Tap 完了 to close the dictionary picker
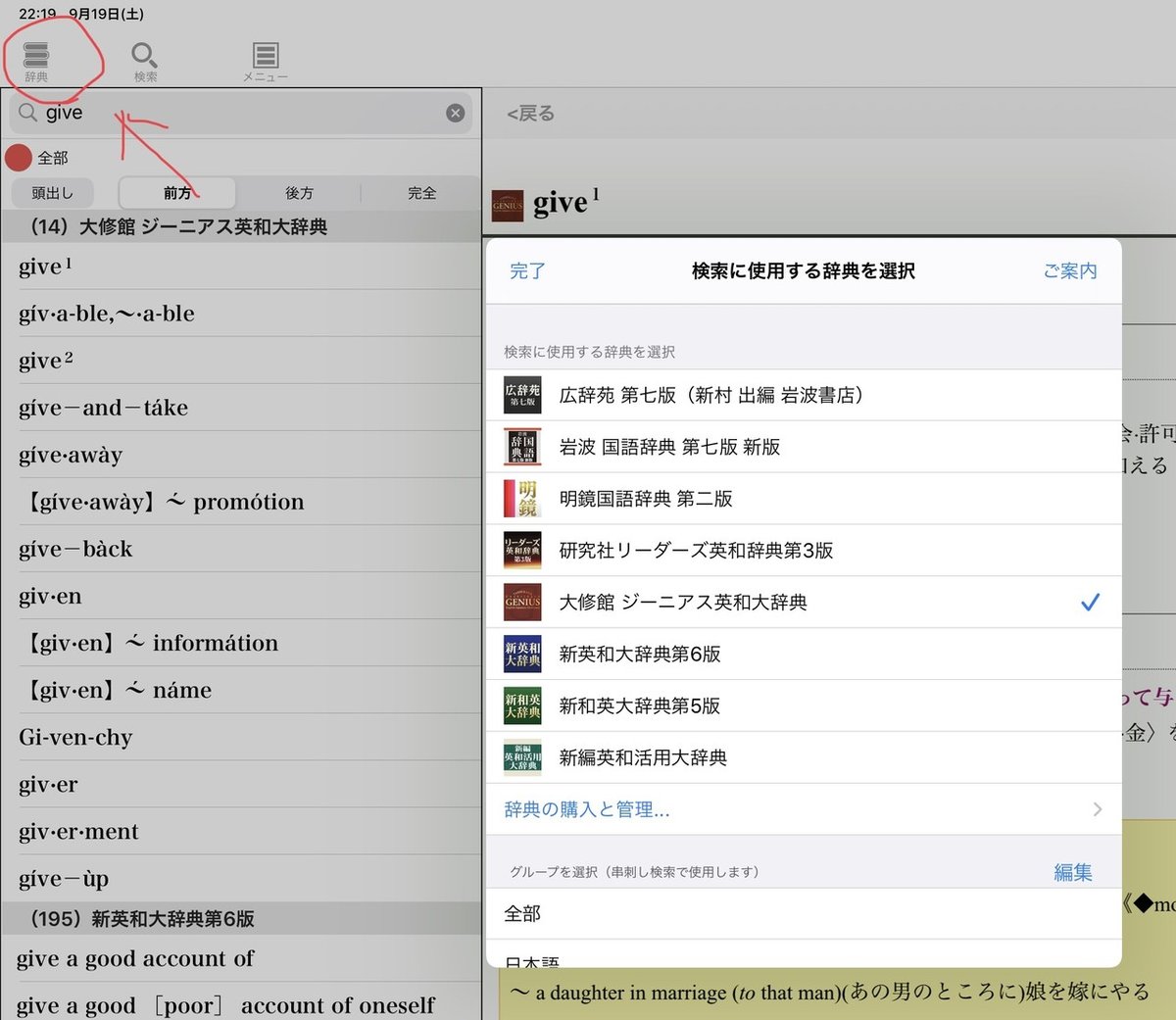Screen dimensions: 1176x1020 (527, 270)
